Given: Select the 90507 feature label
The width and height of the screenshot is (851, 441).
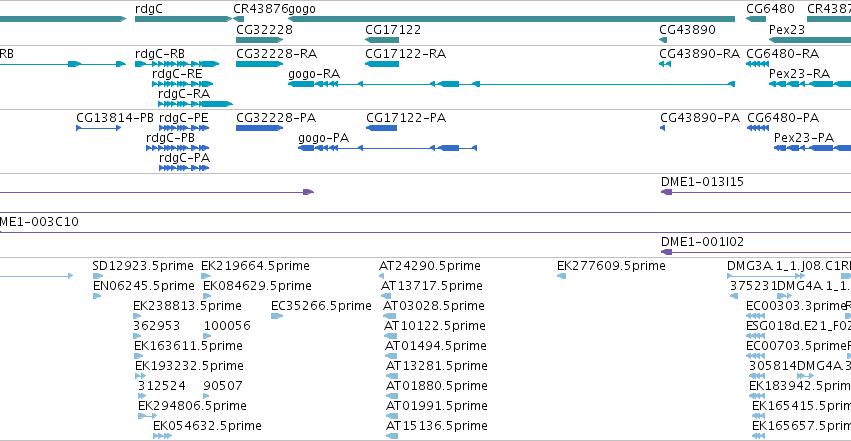Looking at the screenshot, I should pyautogui.click(x=223, y=386).
